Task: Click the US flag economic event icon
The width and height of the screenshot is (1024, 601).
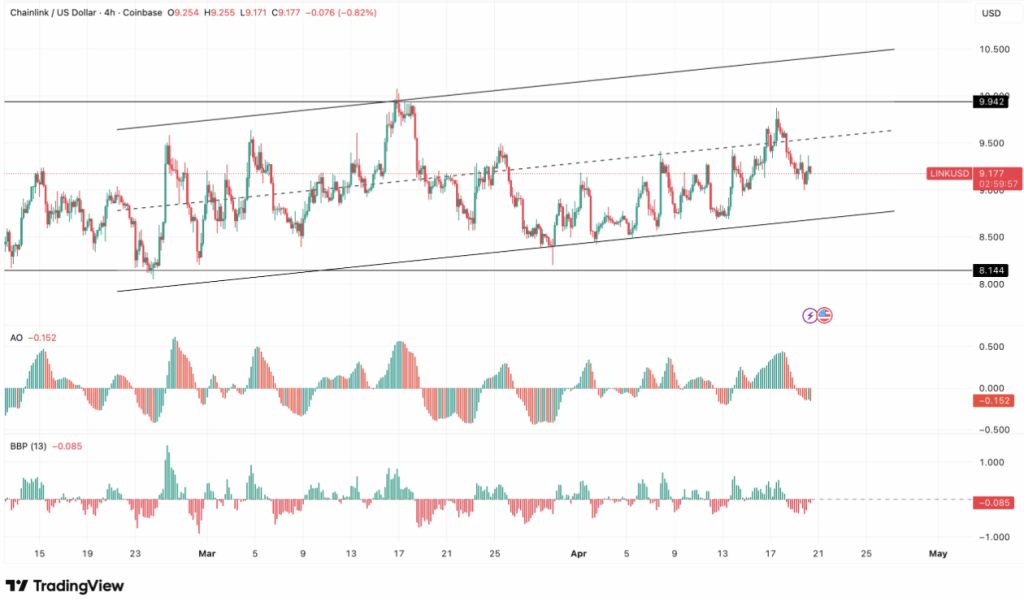Action: pos(825,315)
